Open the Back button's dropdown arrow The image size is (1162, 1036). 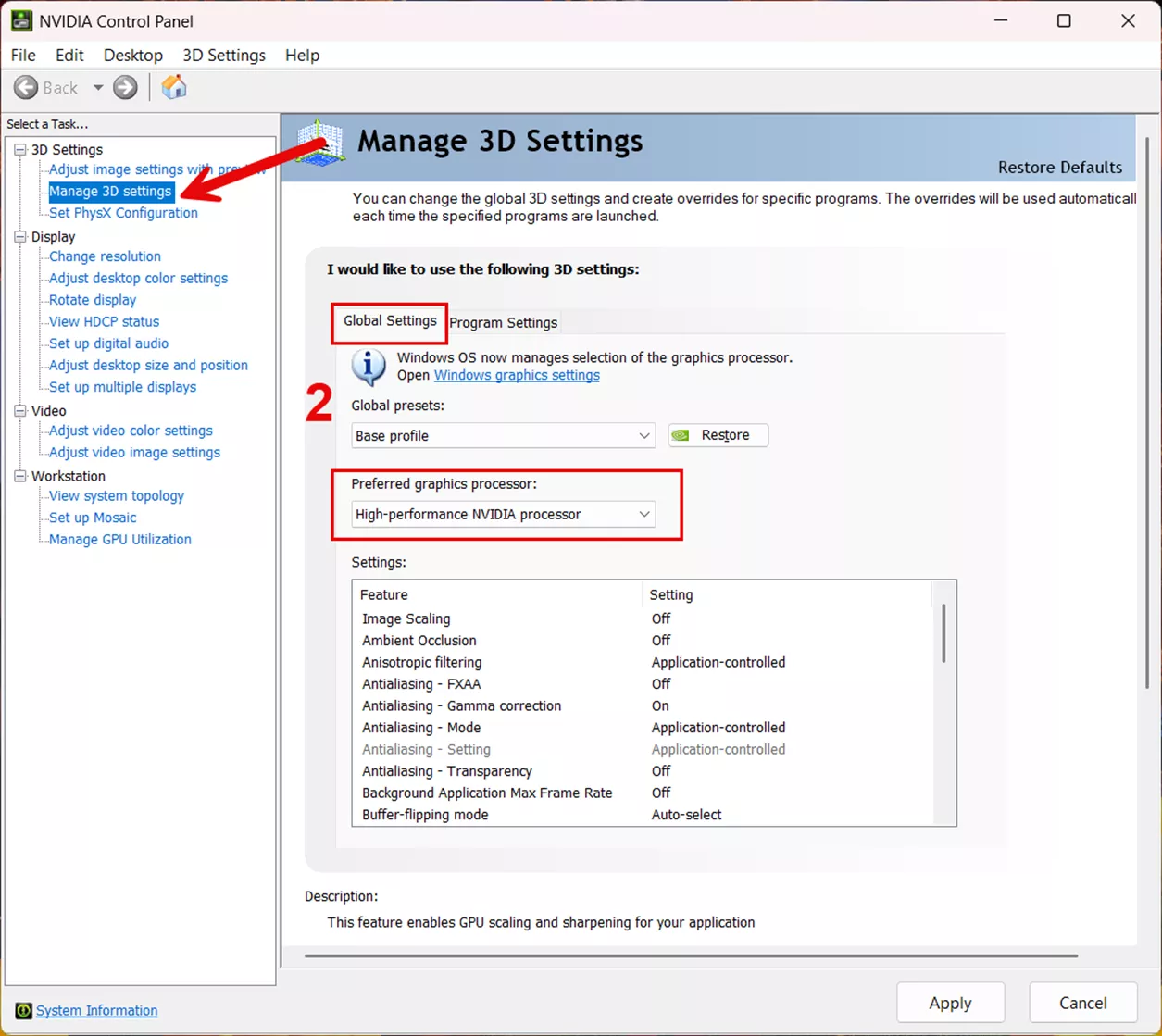click(x=97, y=87)
